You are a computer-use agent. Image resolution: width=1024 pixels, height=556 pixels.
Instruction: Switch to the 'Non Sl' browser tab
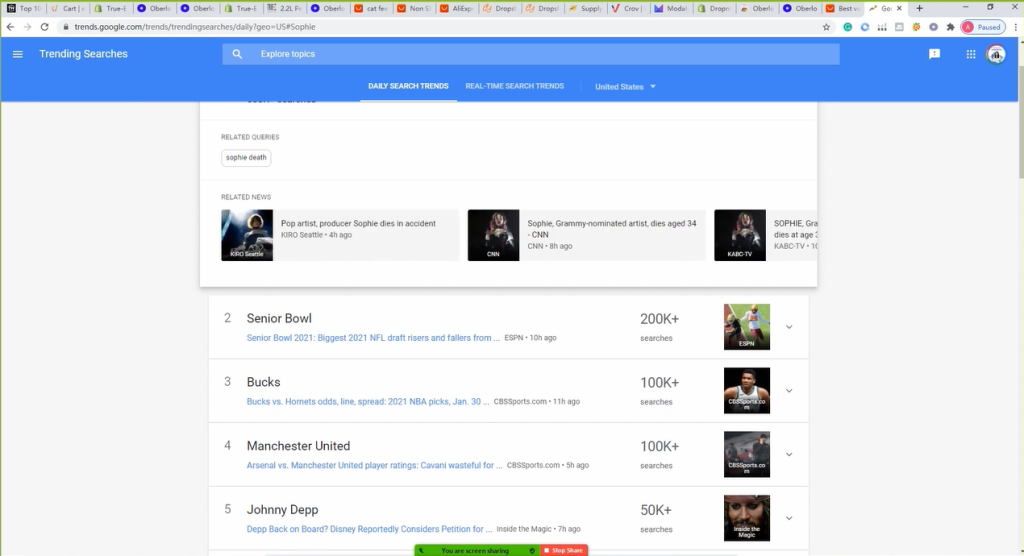[414, 8]
